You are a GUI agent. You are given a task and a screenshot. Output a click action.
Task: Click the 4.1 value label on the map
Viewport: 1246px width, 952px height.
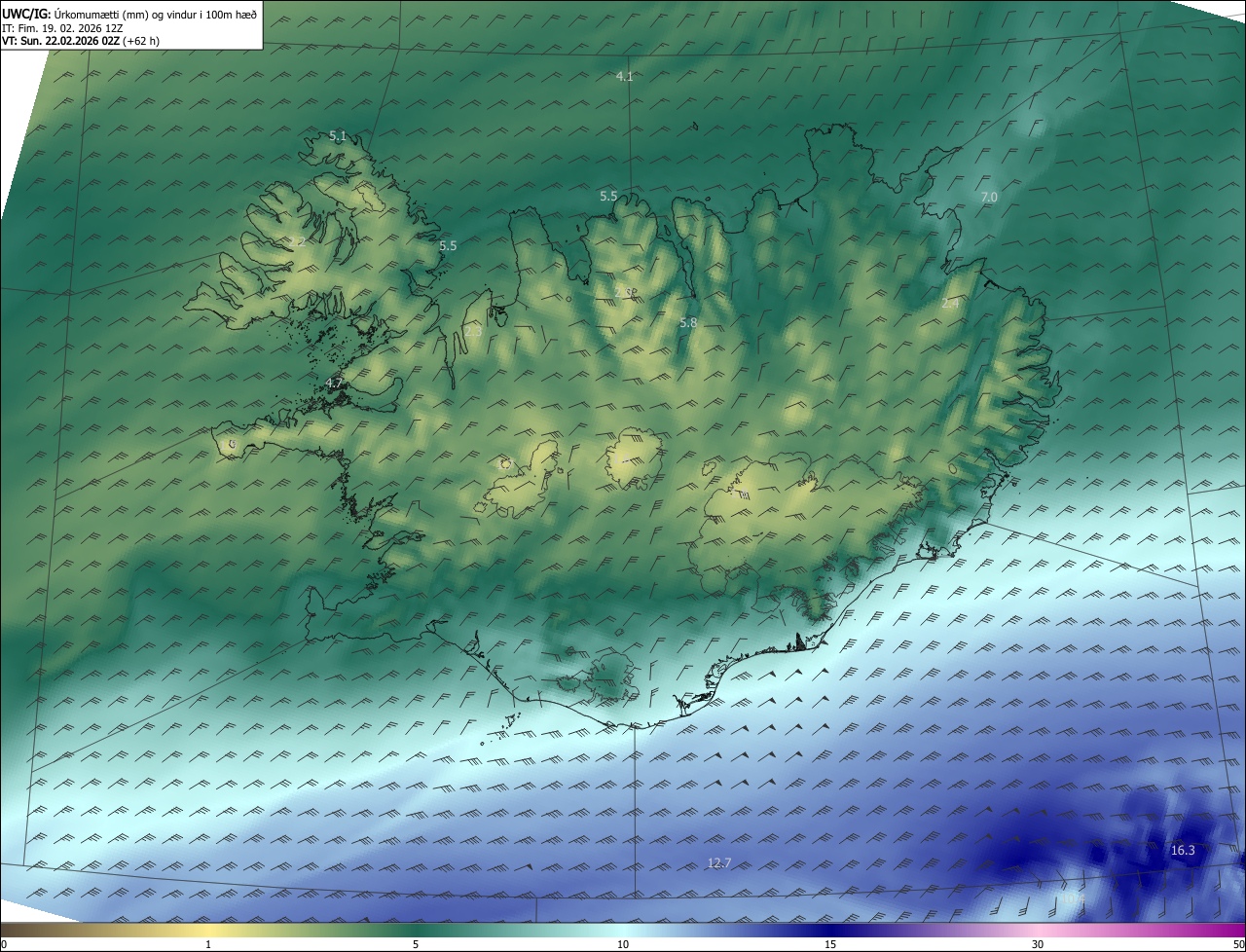(x=625, y=76)
